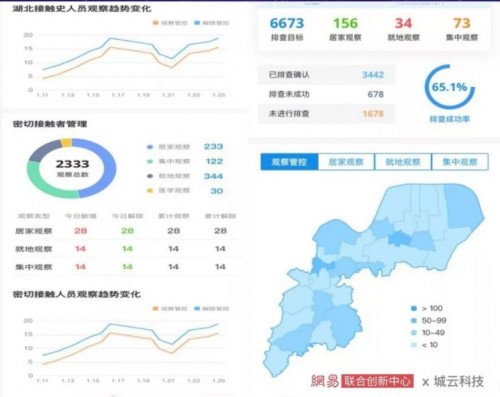Screen dimensions: 500x397
Task: Toggle orange 观察管控 legend in 密切接触人员 chart
Action: pos(170,309)
